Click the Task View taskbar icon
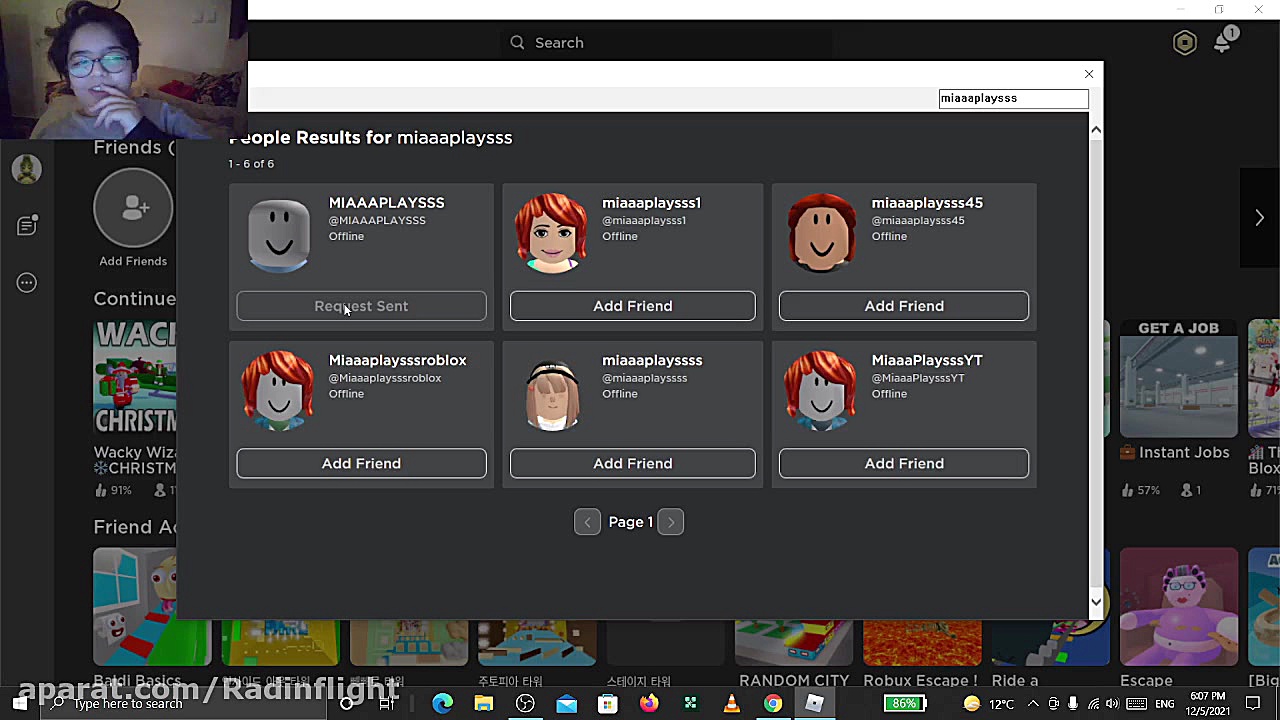Viewport: 1280px width, 720px height. click(387, 704)
